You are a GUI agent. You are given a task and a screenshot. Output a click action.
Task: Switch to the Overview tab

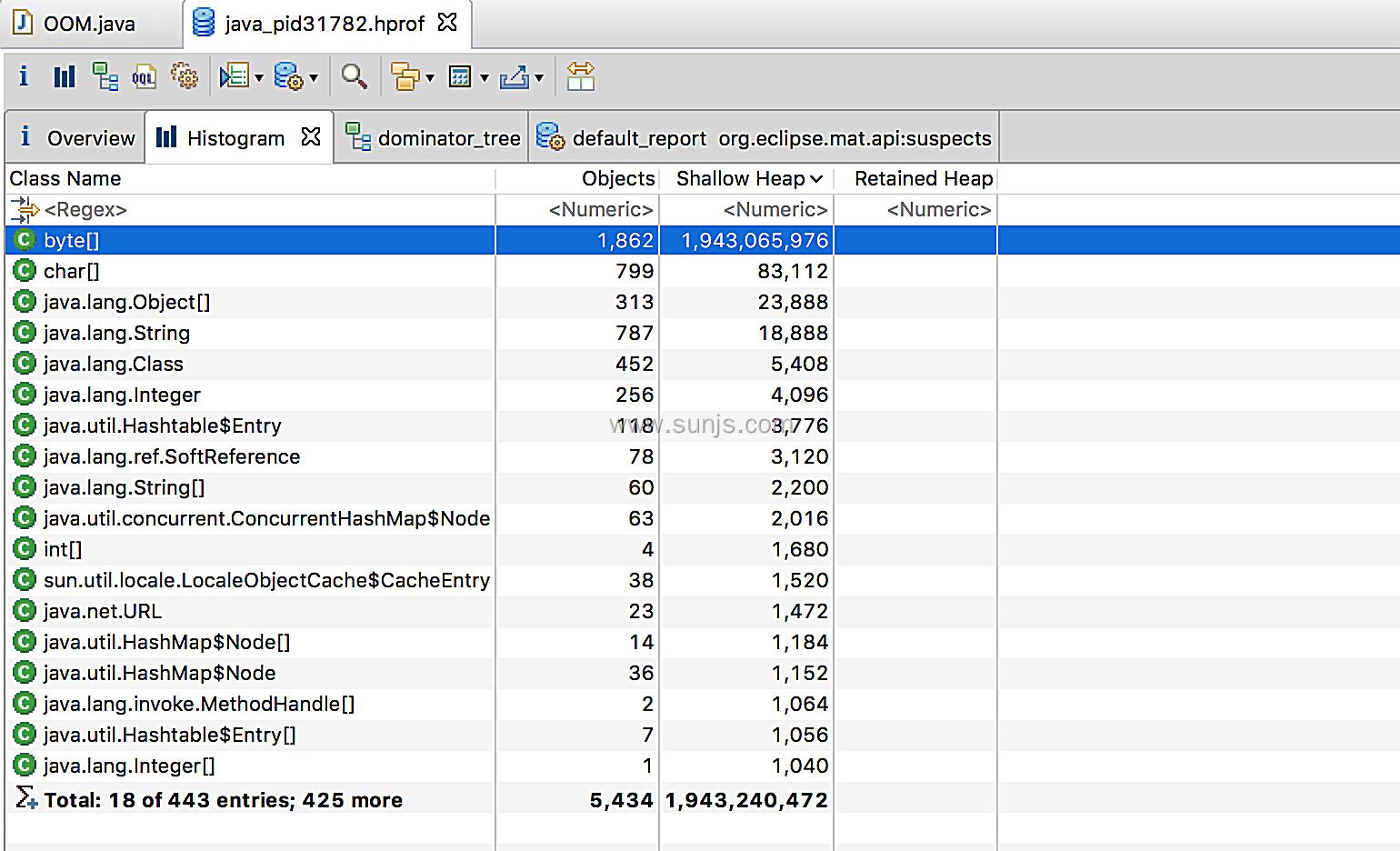click(76, 138)
